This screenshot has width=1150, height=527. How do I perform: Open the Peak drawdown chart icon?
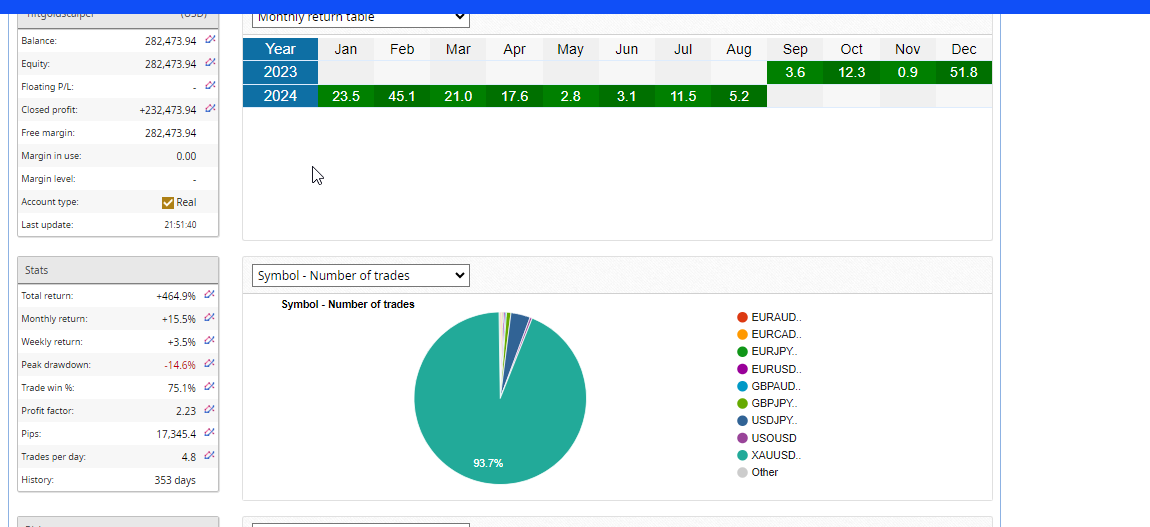210,364
